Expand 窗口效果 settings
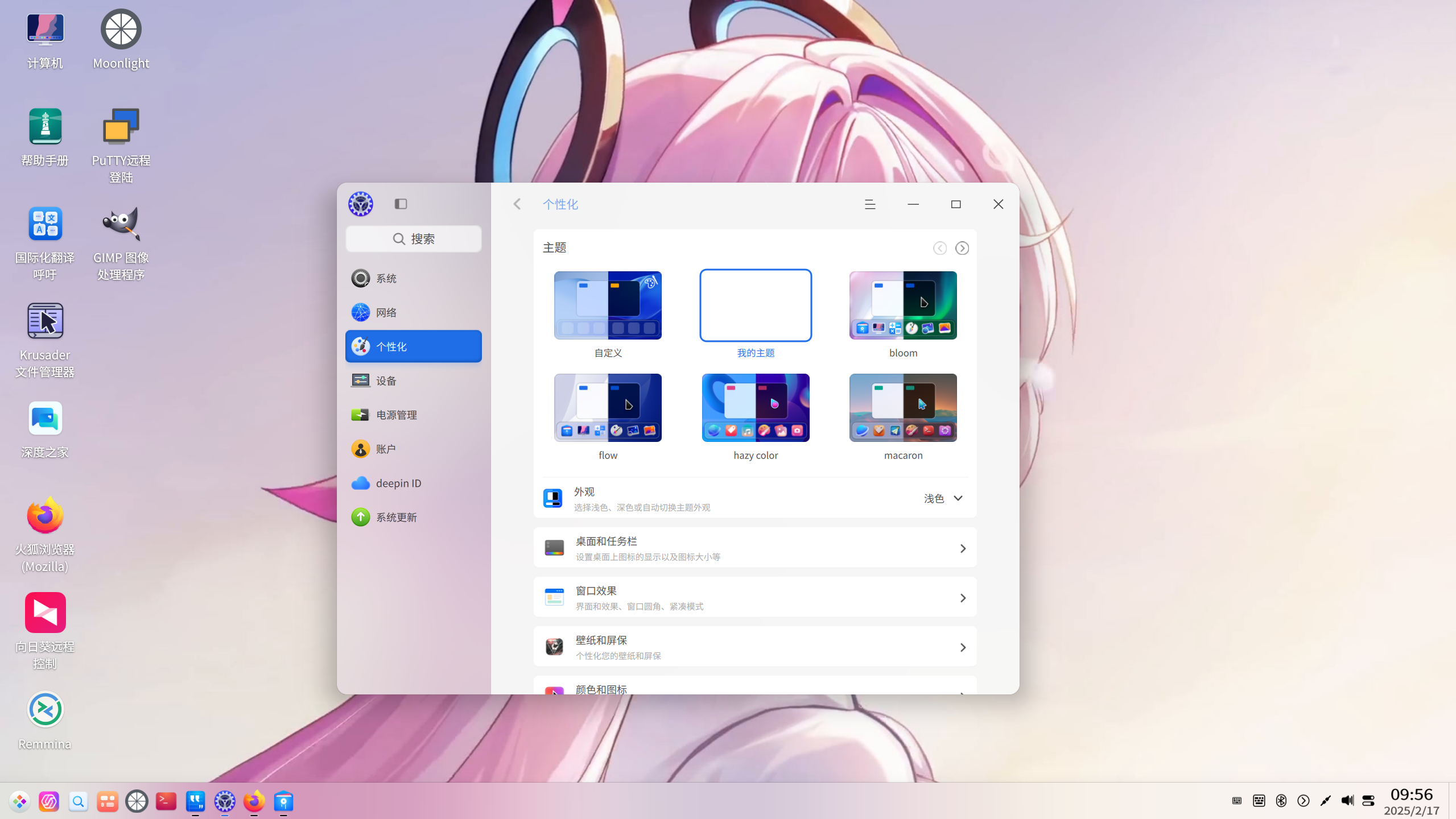 point(755,598)
